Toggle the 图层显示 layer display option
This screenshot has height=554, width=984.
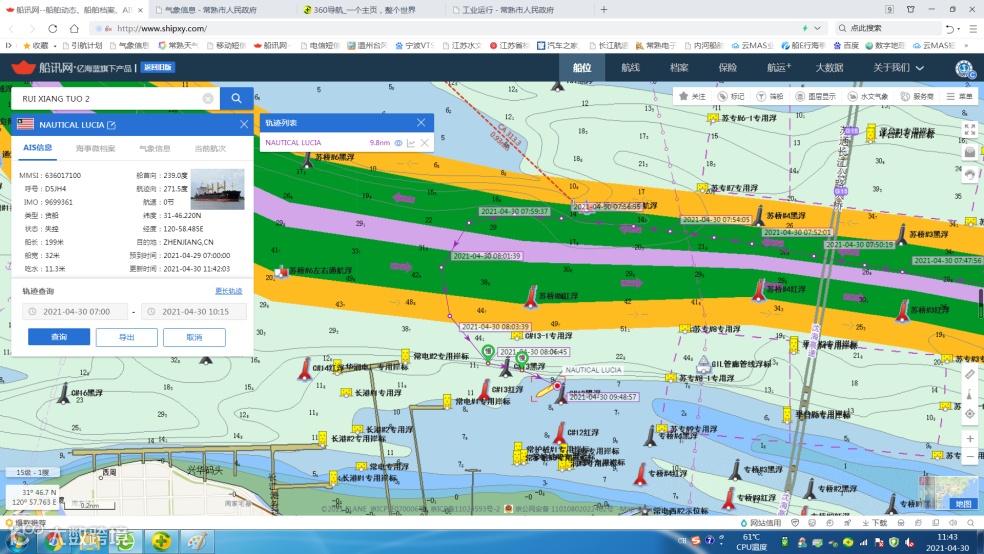[815, 96]
